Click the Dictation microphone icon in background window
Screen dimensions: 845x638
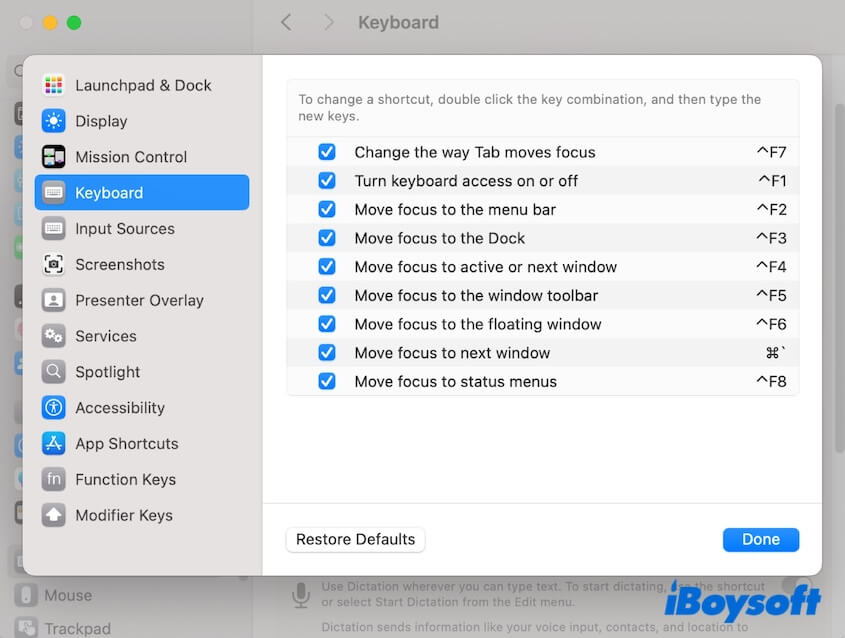(301, 595)
